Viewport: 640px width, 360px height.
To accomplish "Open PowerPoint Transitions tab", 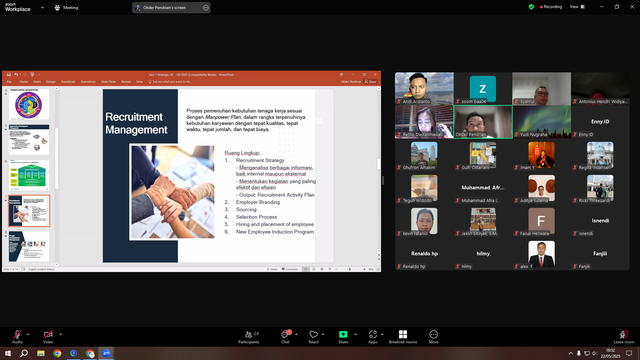I will coord(68,82).
